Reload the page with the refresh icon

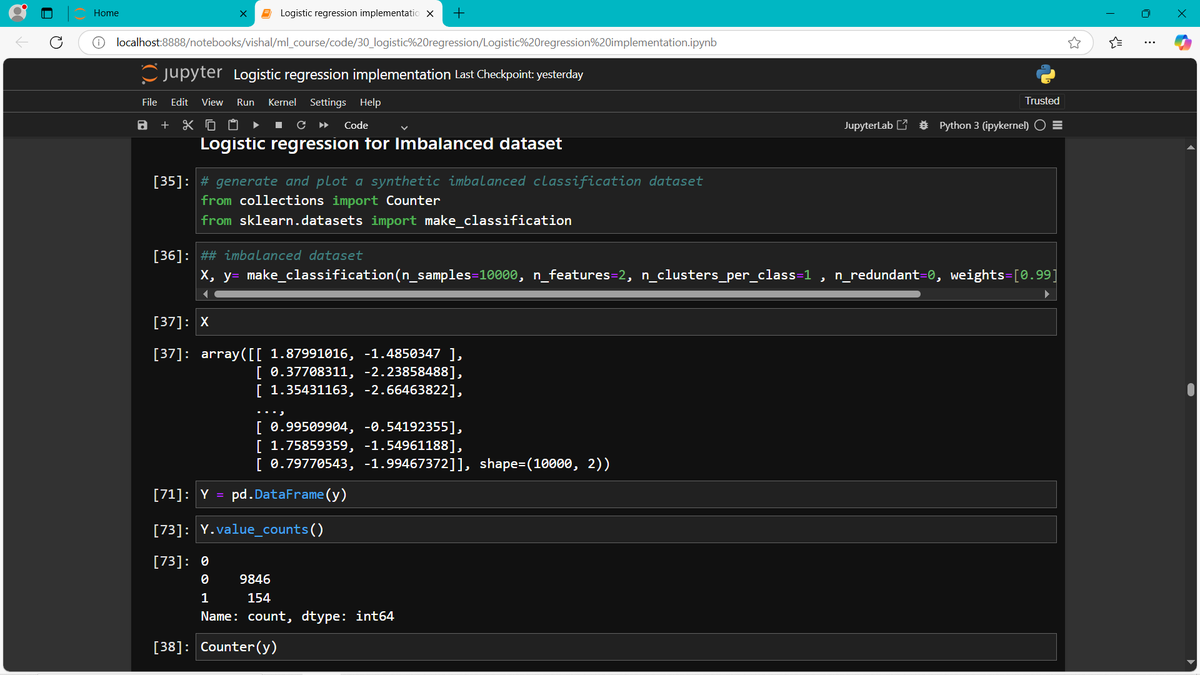(x=57, y=43)
